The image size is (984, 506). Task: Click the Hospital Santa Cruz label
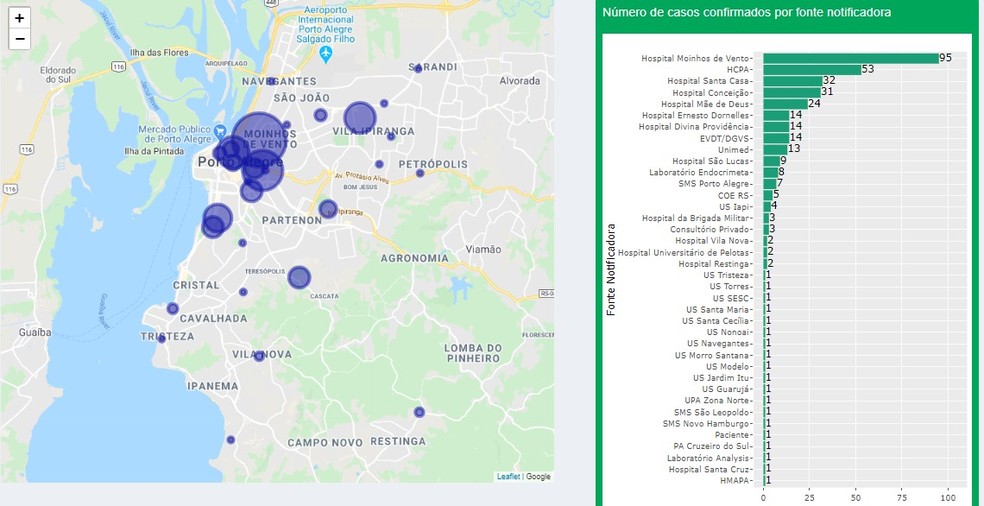pos(709,469)
